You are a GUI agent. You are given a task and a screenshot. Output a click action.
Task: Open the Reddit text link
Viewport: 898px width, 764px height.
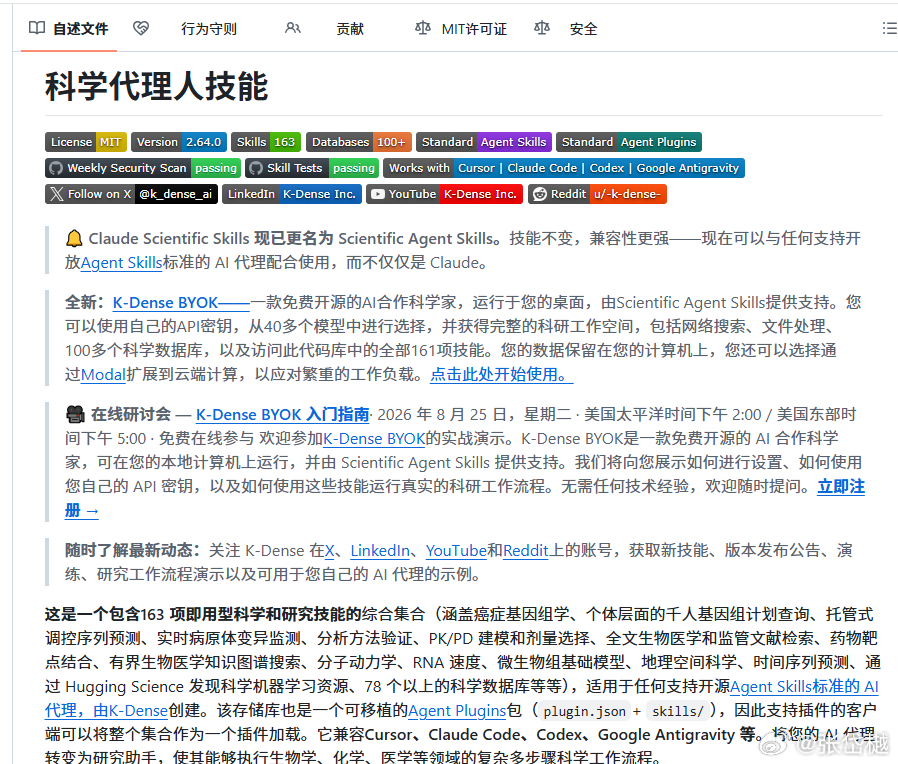526,550
